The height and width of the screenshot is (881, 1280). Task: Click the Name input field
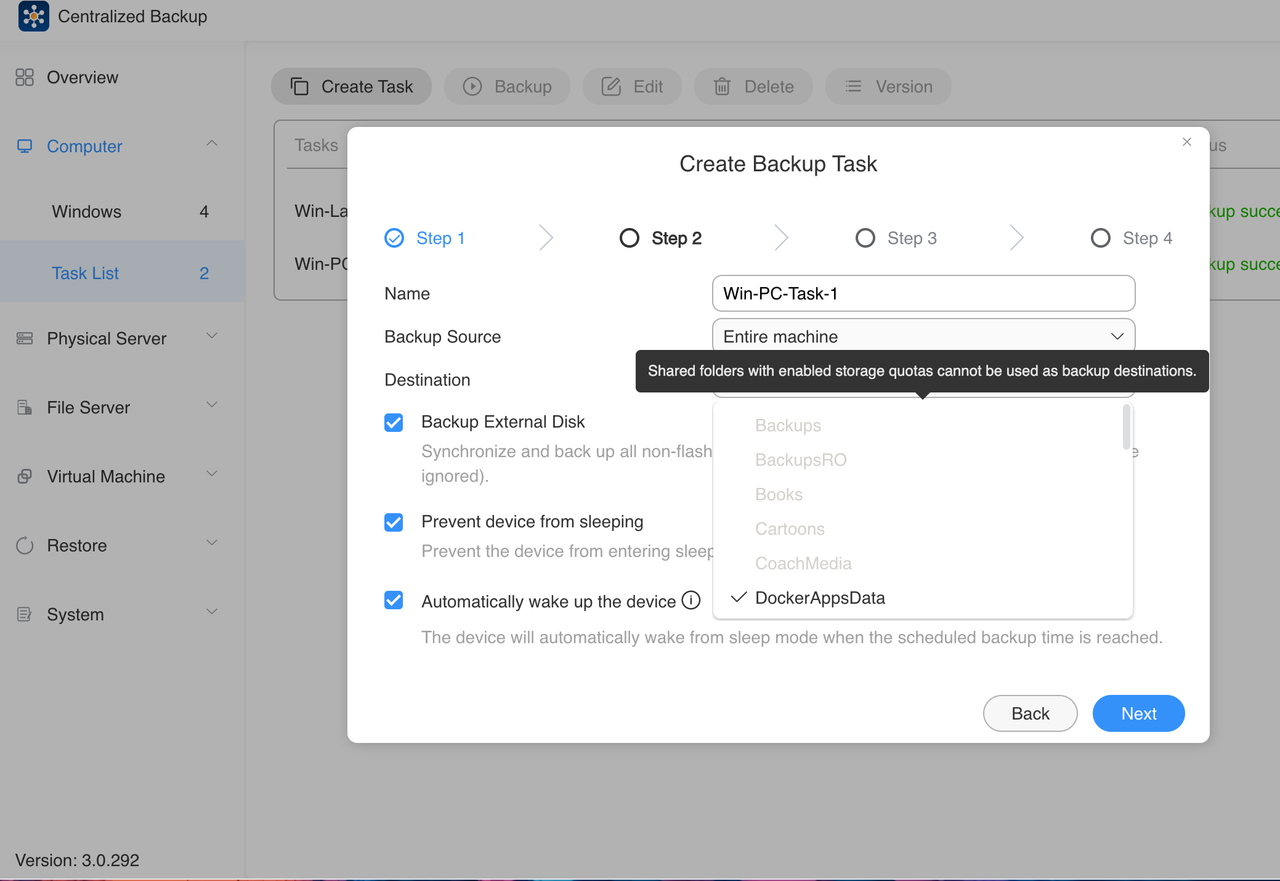(923, 294)
